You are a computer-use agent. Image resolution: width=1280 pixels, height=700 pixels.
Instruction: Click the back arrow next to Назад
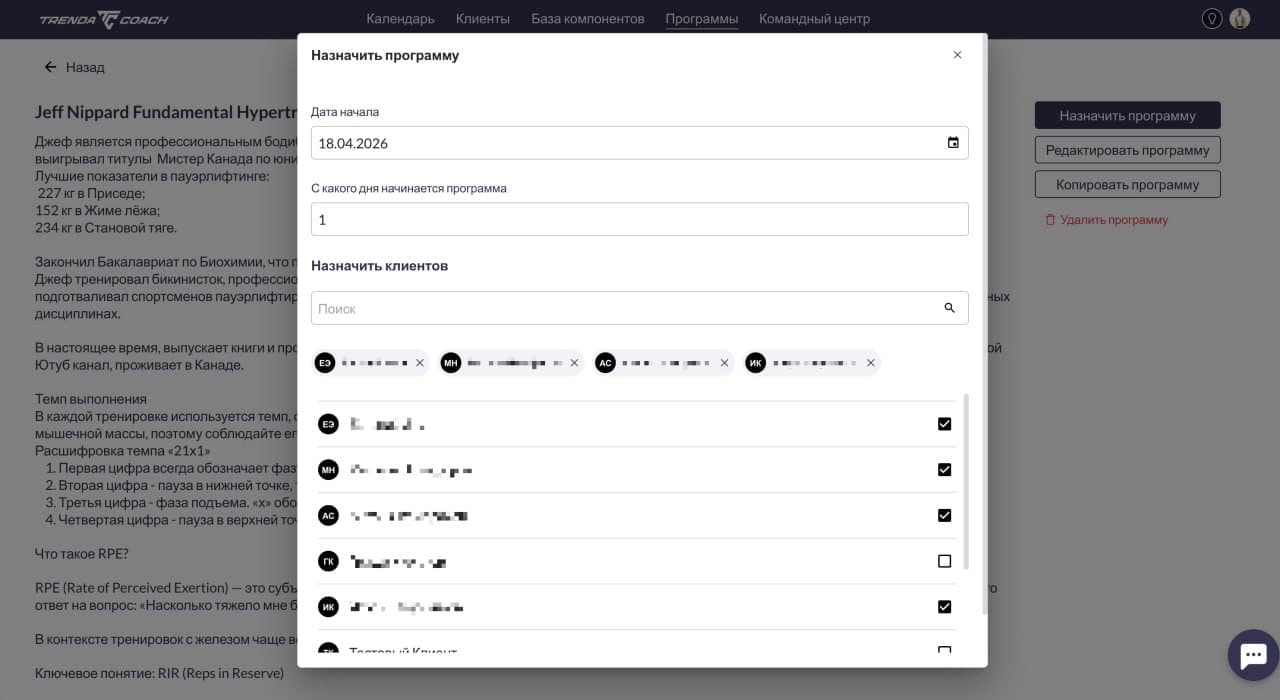coord(49,66)
